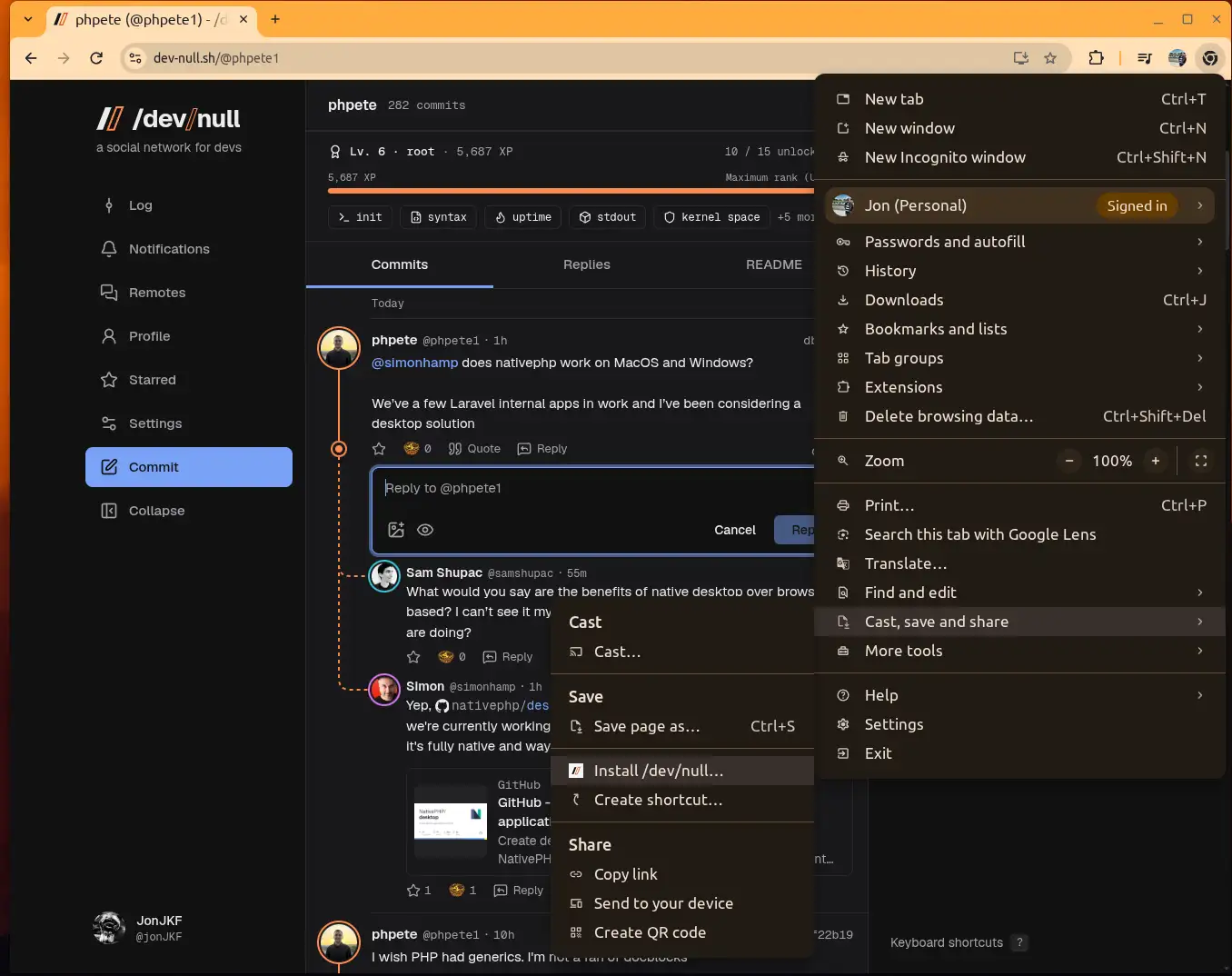
Task: Open the tab search dropdown arrow
Action: point(28,19)
